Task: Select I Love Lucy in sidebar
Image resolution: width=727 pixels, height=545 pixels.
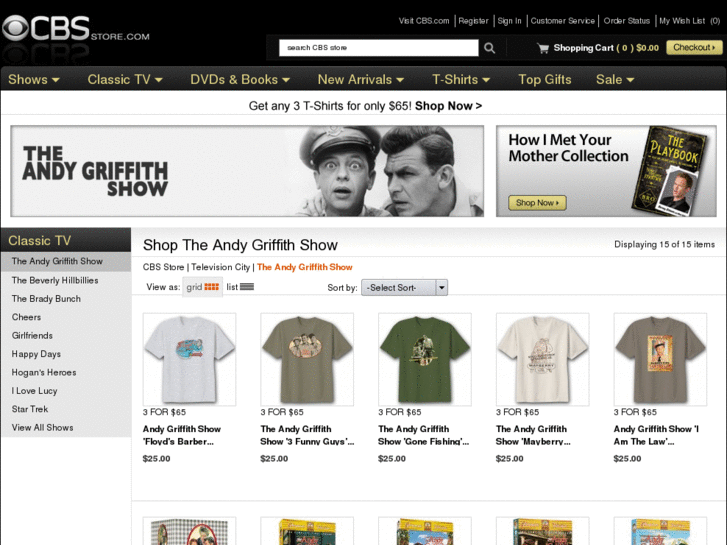Action: 35,391
